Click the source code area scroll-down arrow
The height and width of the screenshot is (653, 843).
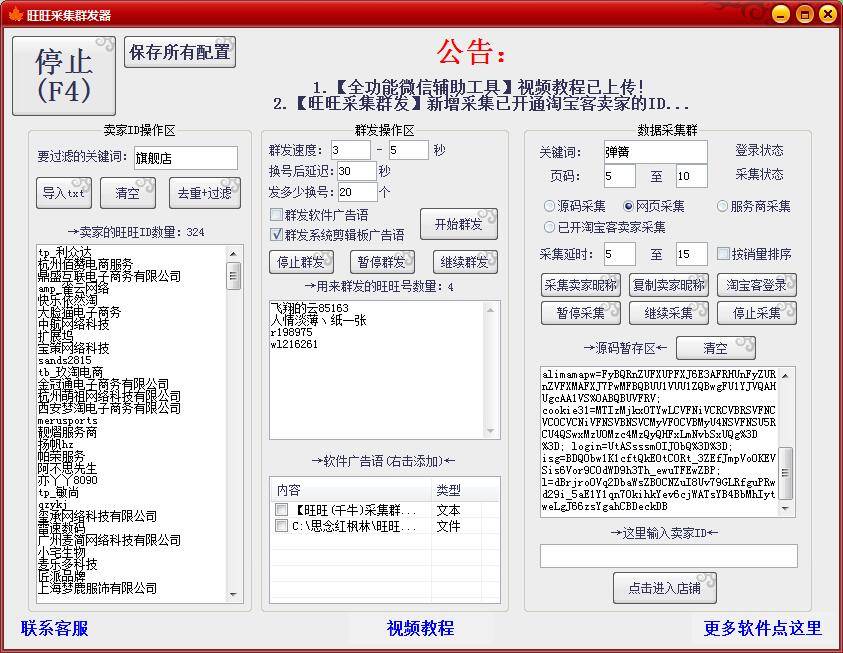785,508
